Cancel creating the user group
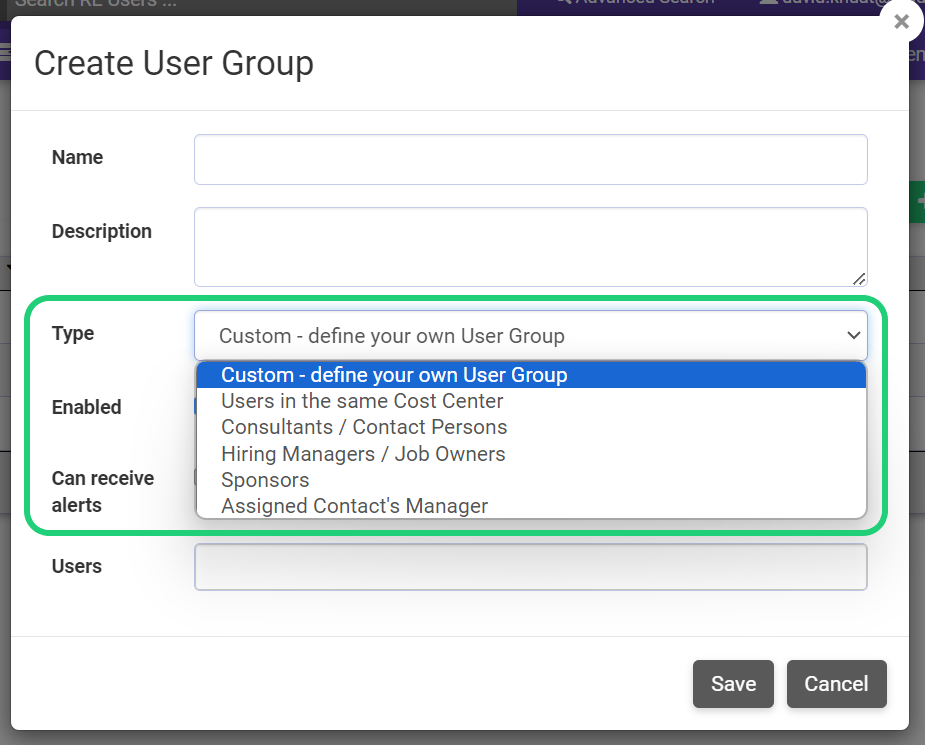 click(x=837, y=684)
